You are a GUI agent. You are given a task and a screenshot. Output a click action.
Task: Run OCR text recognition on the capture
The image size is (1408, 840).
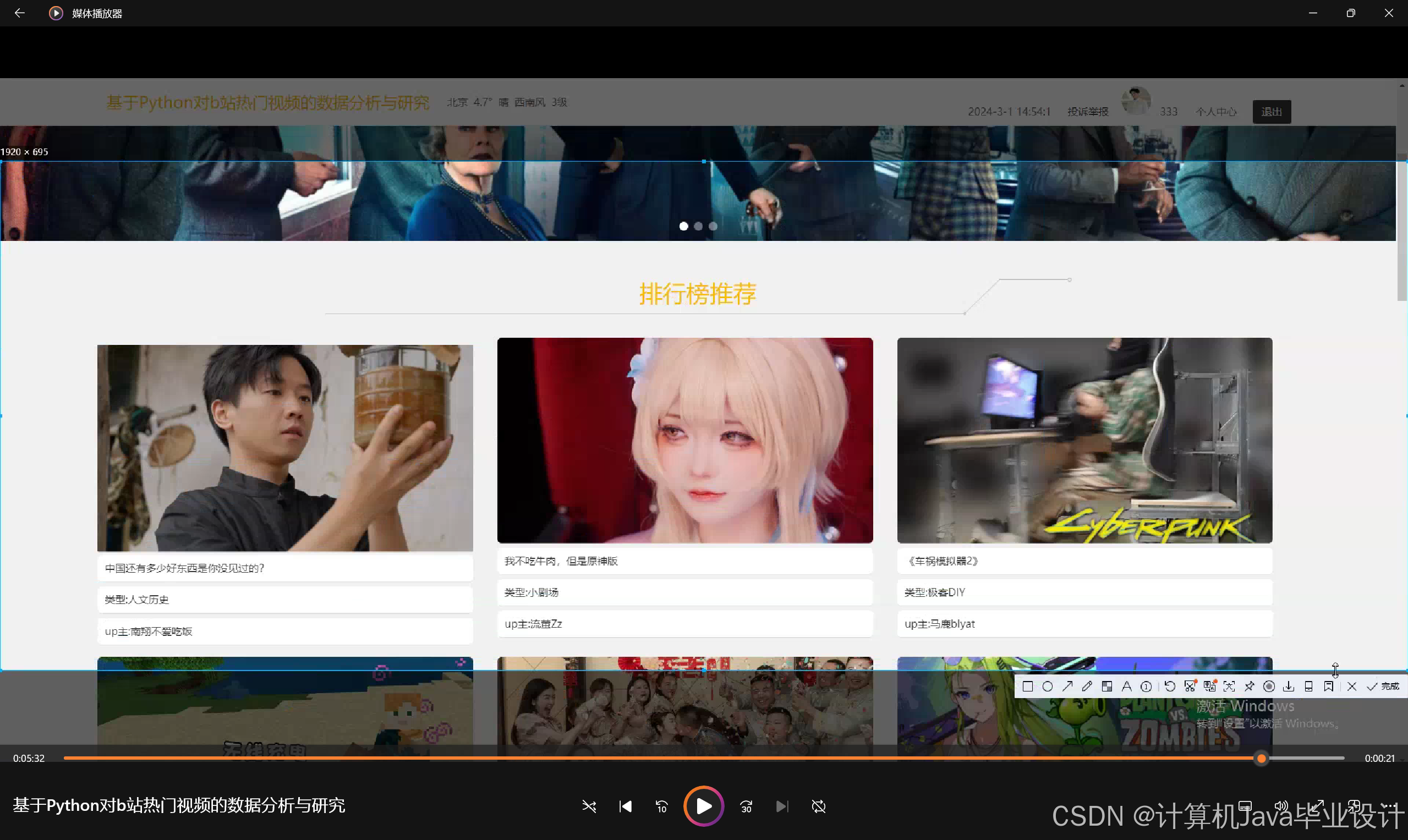(x=1229, y=687)
